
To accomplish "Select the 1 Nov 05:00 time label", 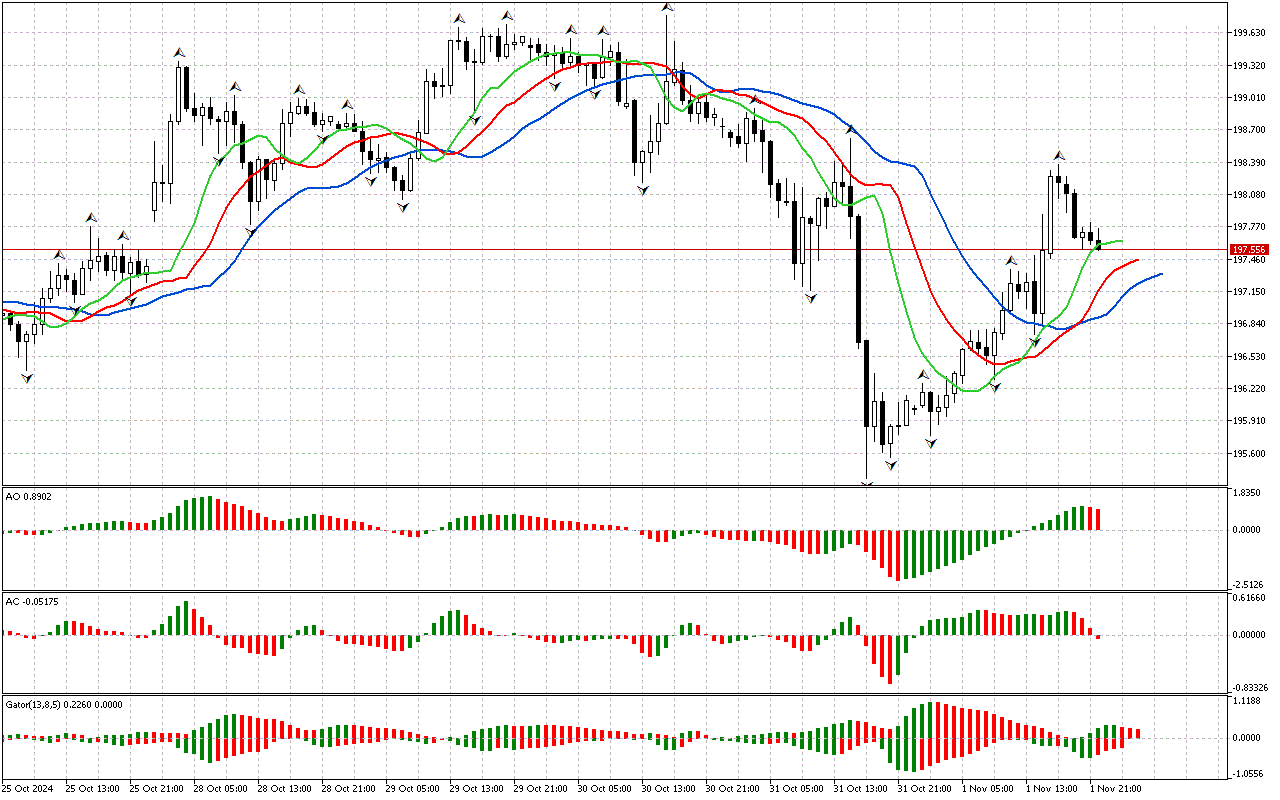I will [x=988, y=789].
